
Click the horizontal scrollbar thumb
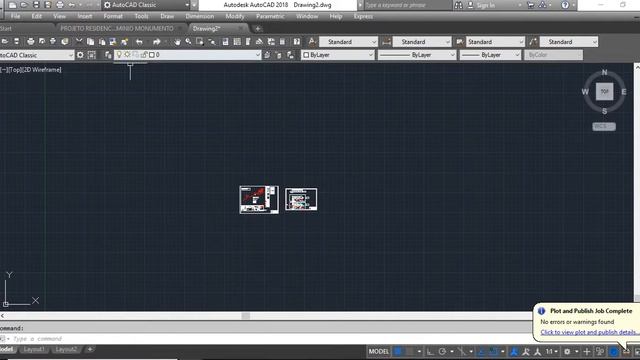pyautogui.click(x=246, y=316)
